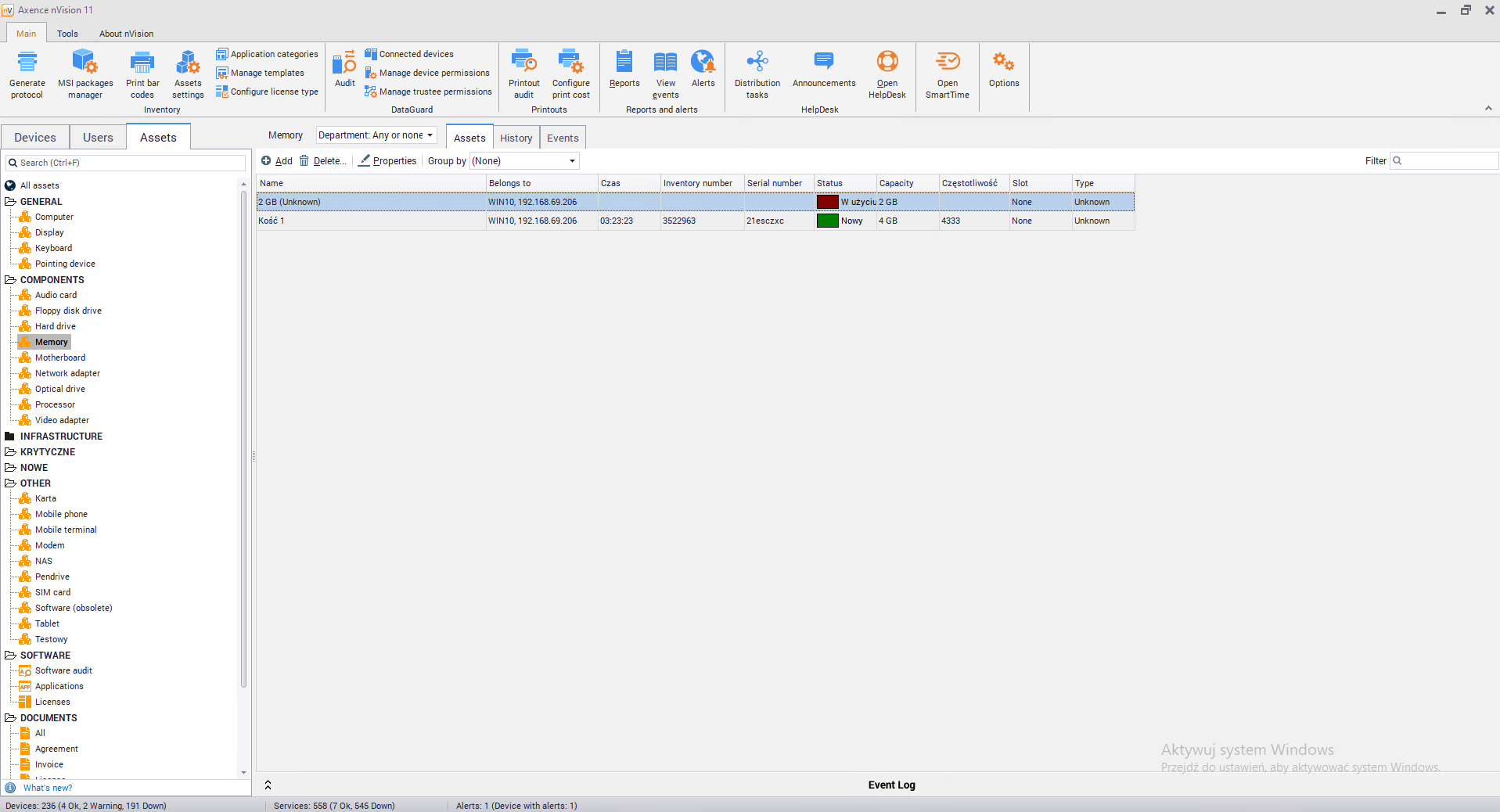Open the Alerts panel

pos(703,63)
